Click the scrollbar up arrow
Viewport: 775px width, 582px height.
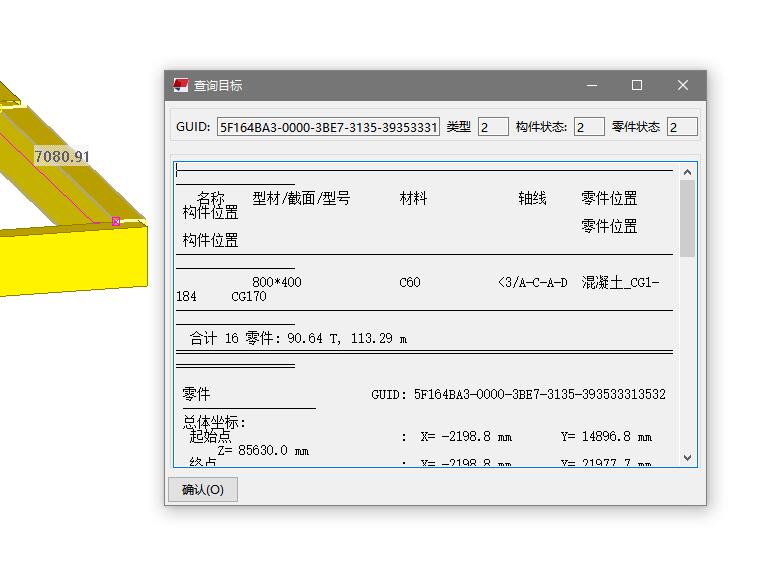pos(688,172)
